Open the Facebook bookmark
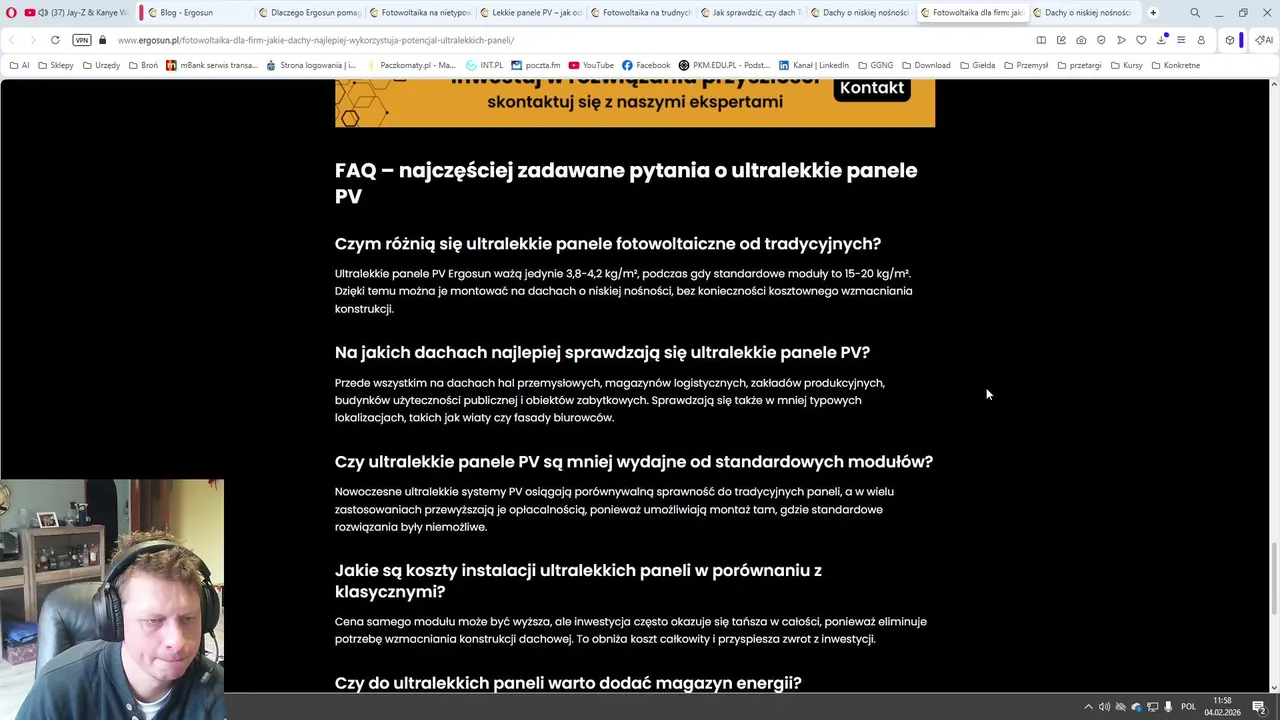1280x720 pixels. pyautogui.click(x=646, y=65)
